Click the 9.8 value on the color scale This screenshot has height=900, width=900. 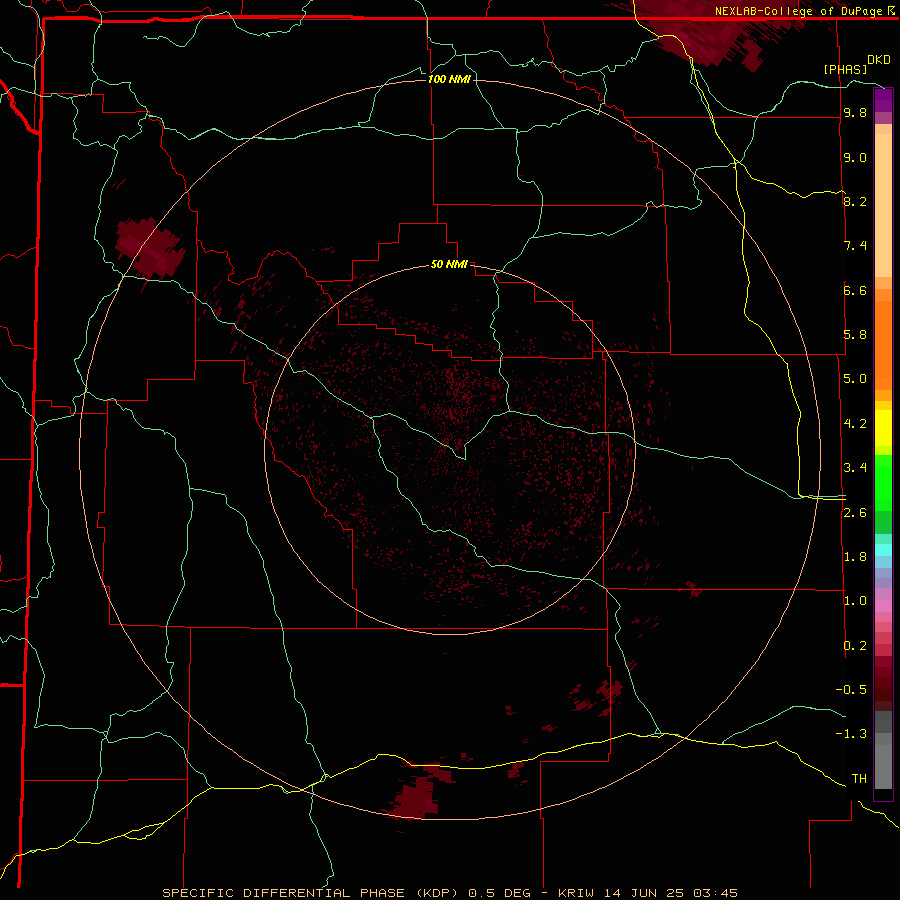pyautogui.click(x=855, y=113)
